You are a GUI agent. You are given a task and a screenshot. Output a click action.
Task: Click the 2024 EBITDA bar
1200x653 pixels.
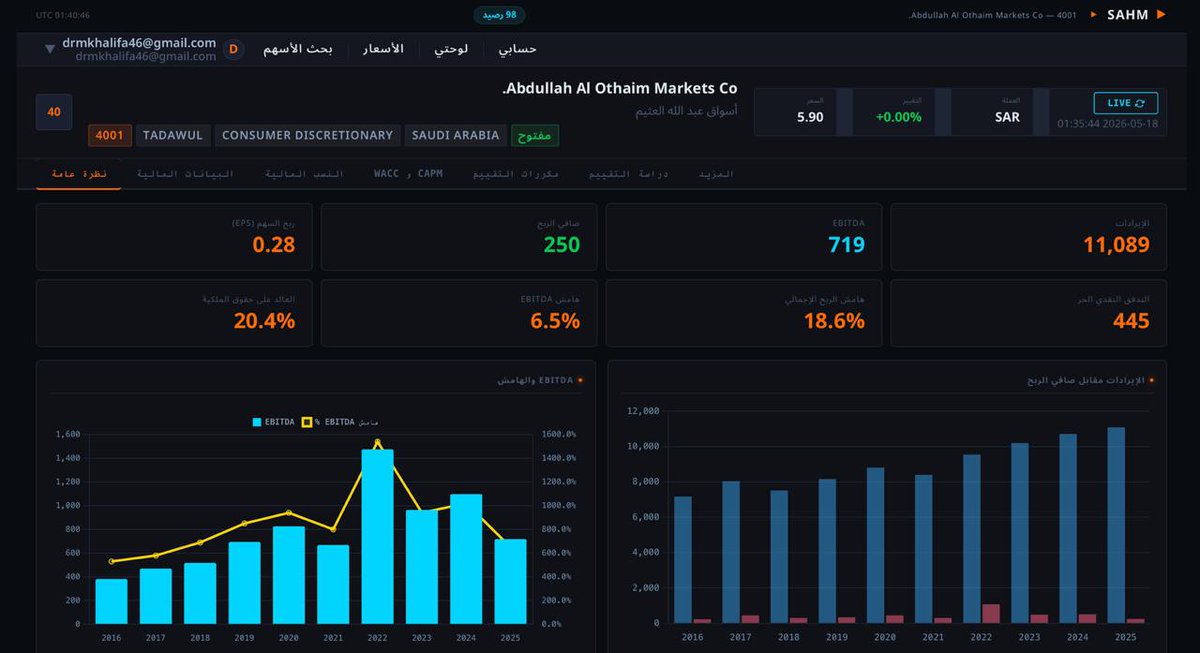coord(466,558)
